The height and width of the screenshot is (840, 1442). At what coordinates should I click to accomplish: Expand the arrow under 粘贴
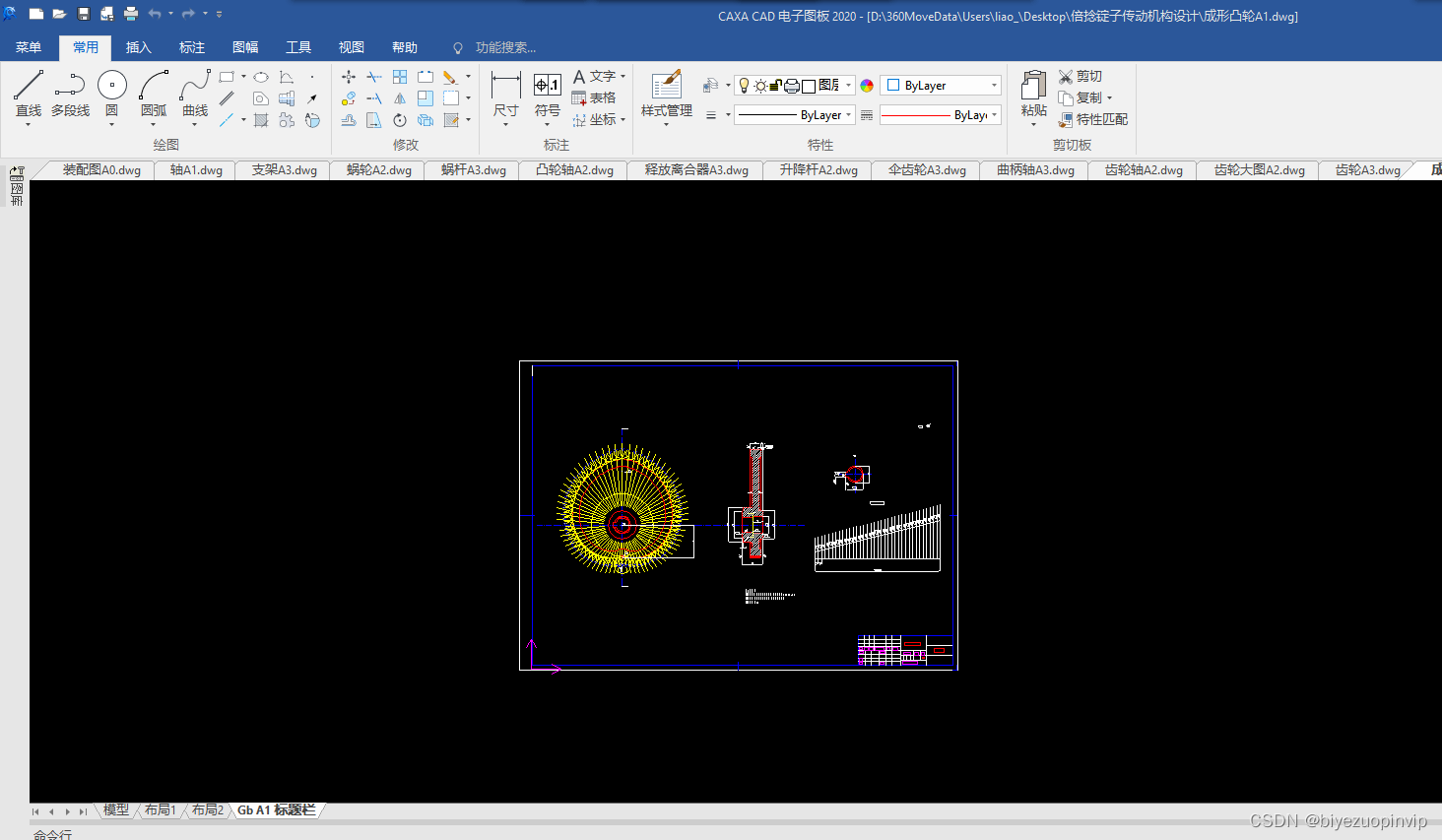coord(1033,124)
